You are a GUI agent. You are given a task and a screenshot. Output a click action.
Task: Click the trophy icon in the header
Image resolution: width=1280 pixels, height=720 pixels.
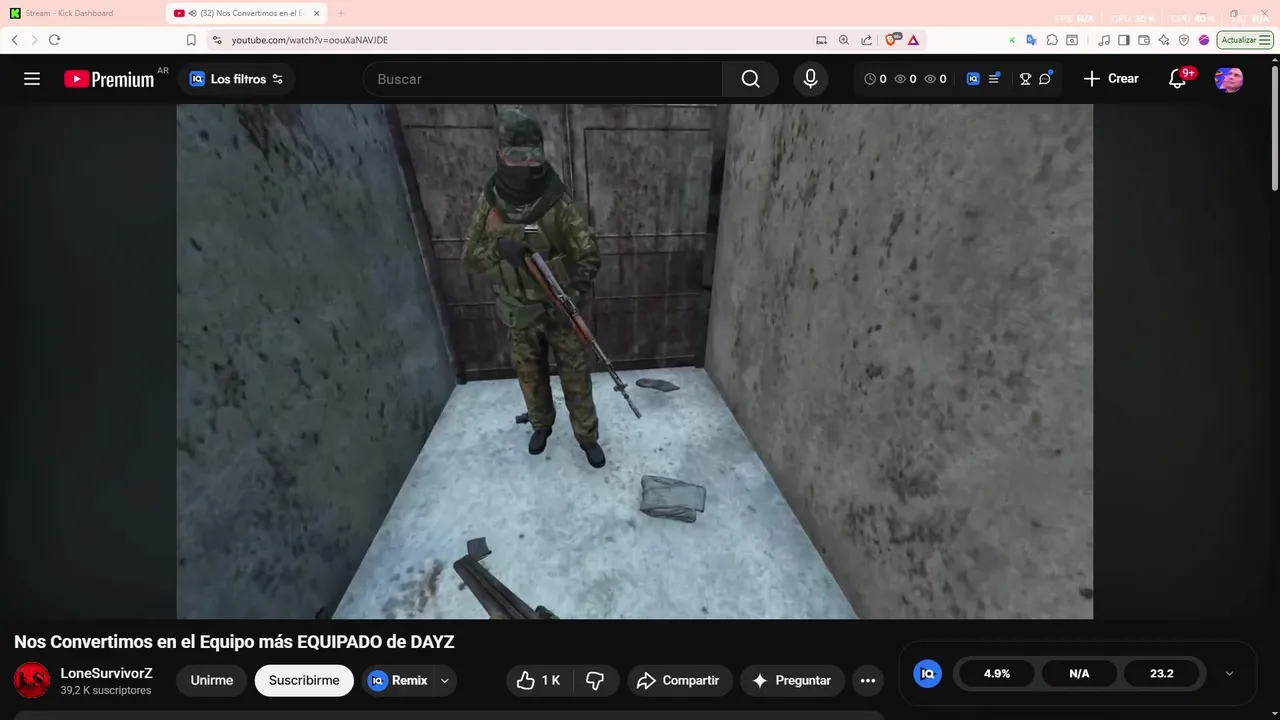pyautogui.click(x=1025, y=79)
